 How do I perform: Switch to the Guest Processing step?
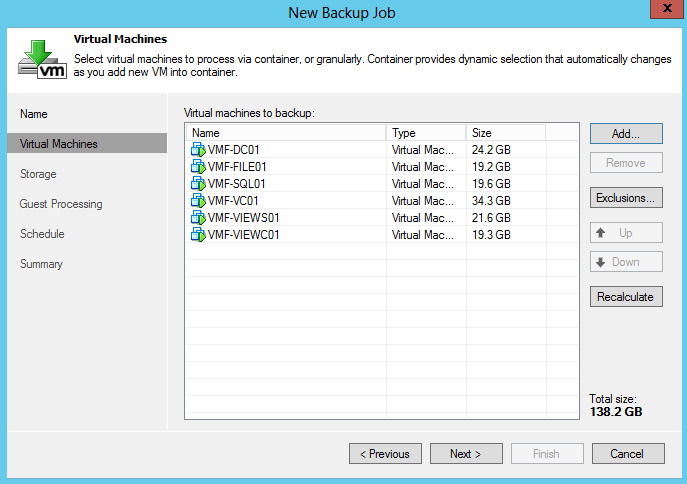pos(61,204)
